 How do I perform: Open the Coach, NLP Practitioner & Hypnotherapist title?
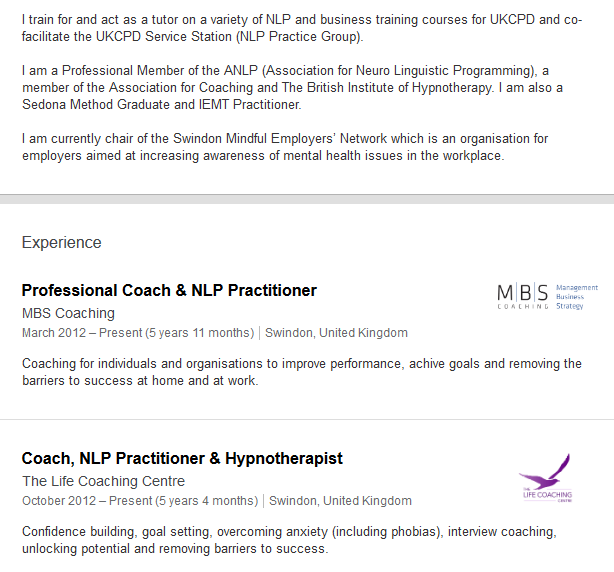click(x=182, y=458)
